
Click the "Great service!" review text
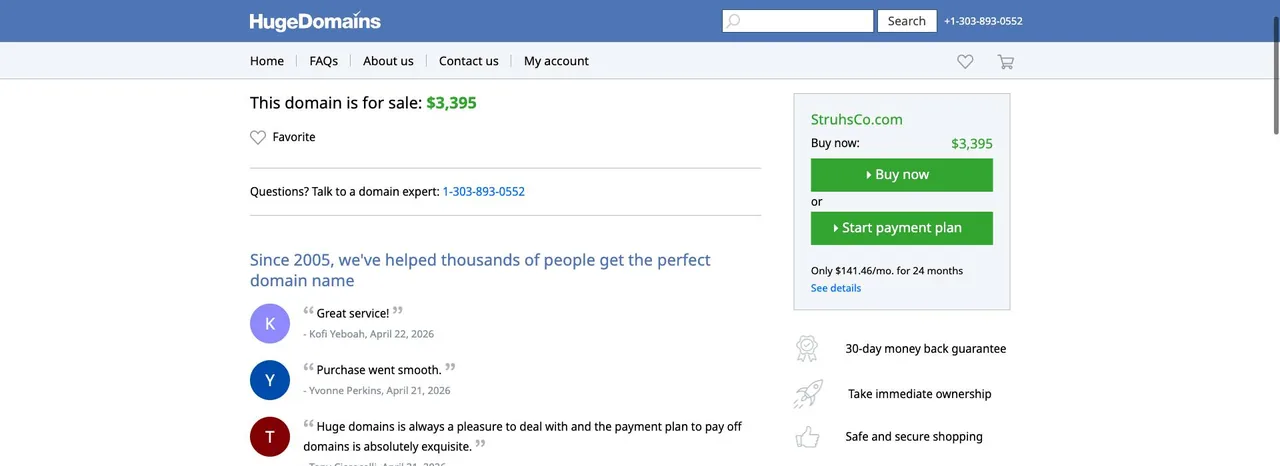point(353,313)
